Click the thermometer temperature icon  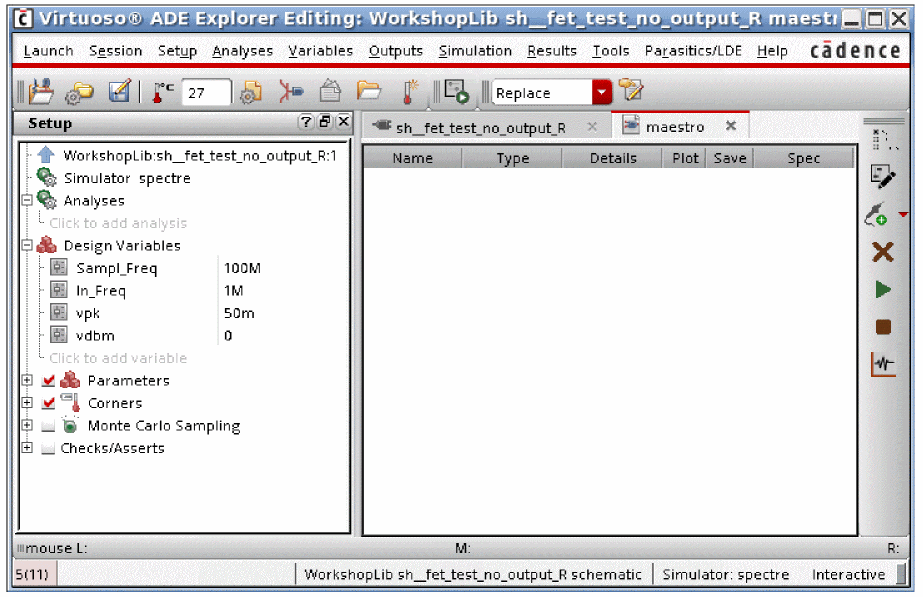162,92
